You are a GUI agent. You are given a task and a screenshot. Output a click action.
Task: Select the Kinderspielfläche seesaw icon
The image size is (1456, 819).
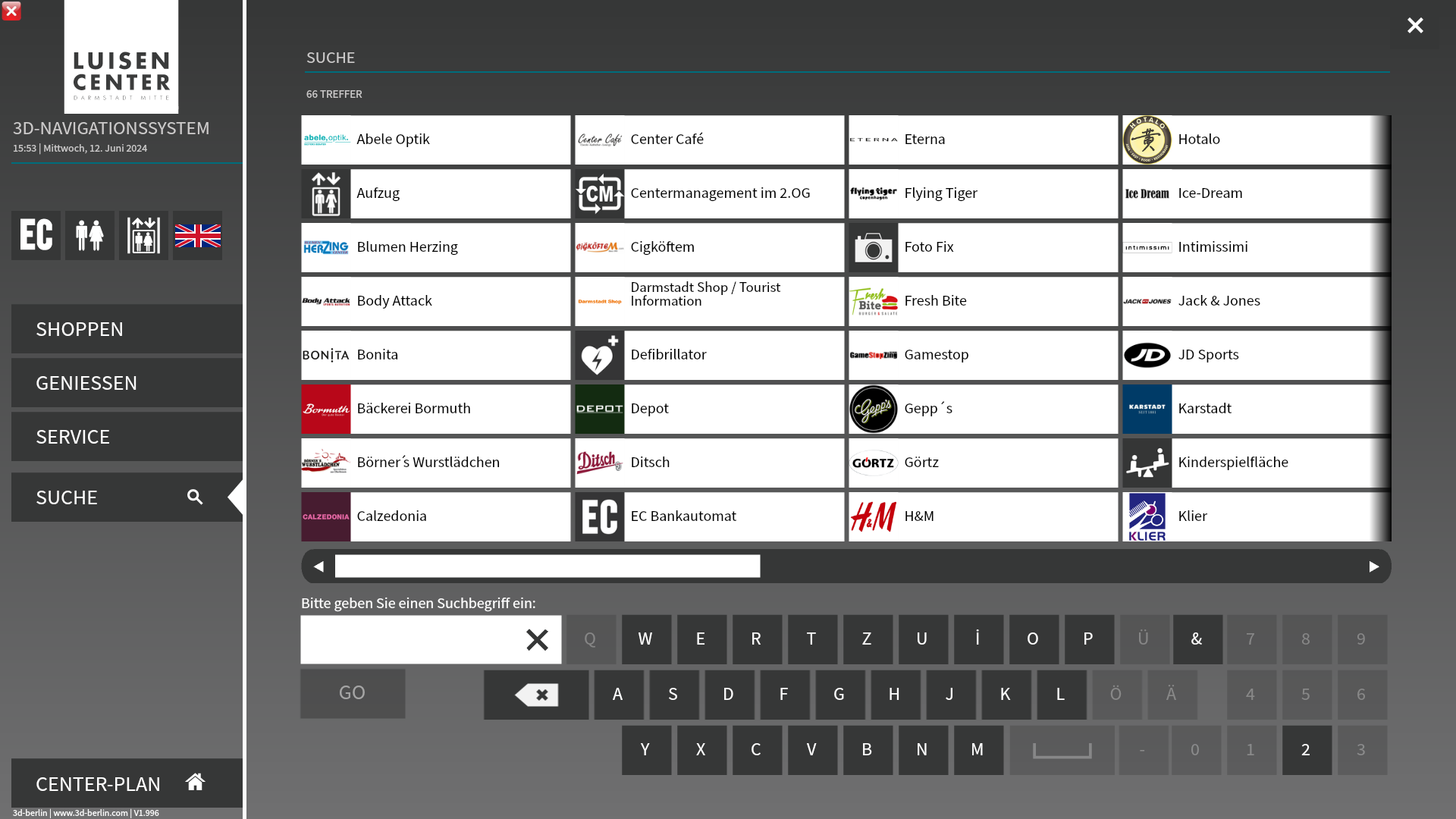point(1147,463)
